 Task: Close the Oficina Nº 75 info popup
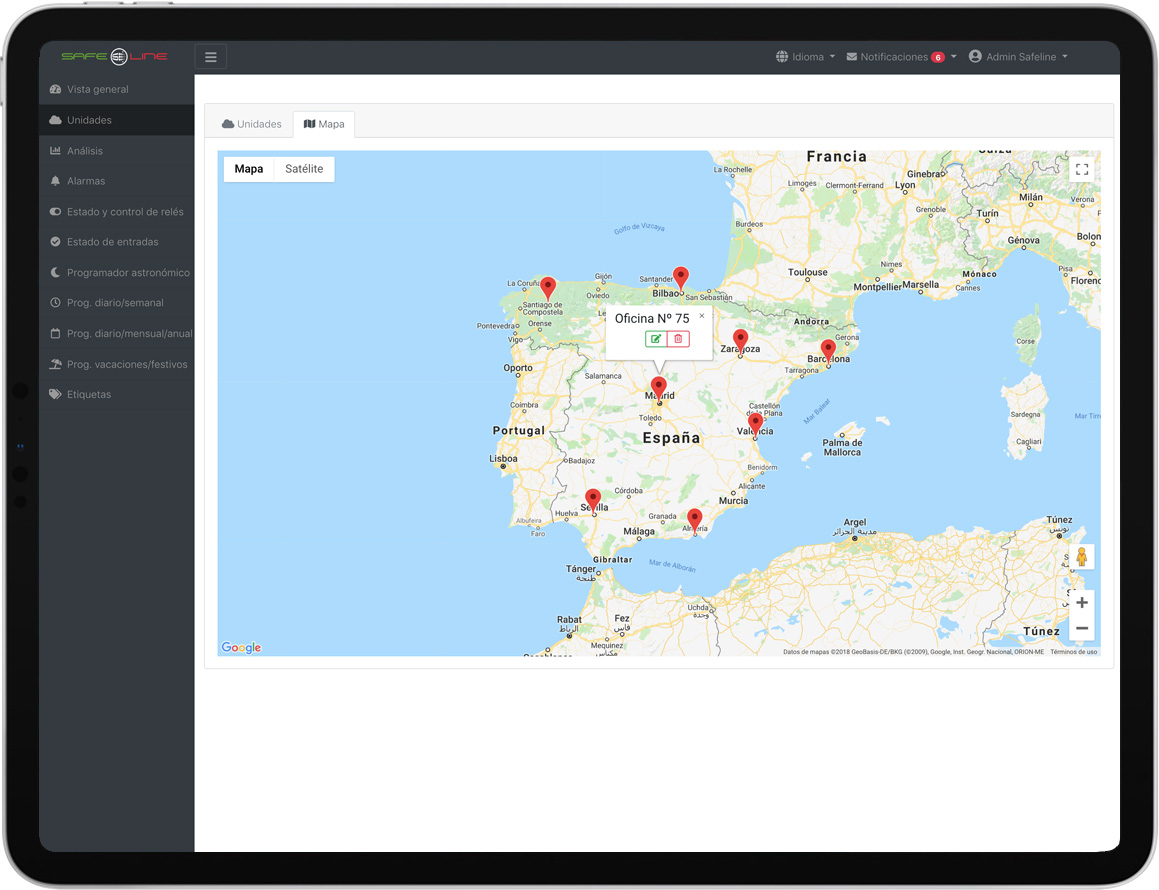click(702, 316)
